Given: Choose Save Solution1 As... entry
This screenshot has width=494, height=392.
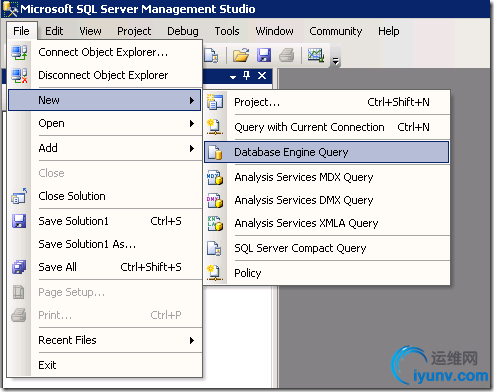Looking at the screenshot, I should 105,244.
